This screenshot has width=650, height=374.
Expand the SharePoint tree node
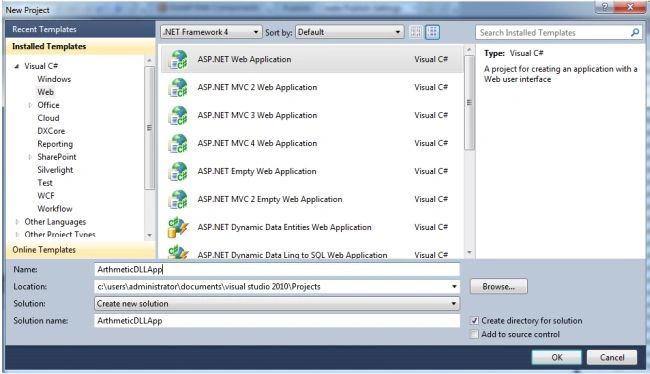tap(30, 157)
